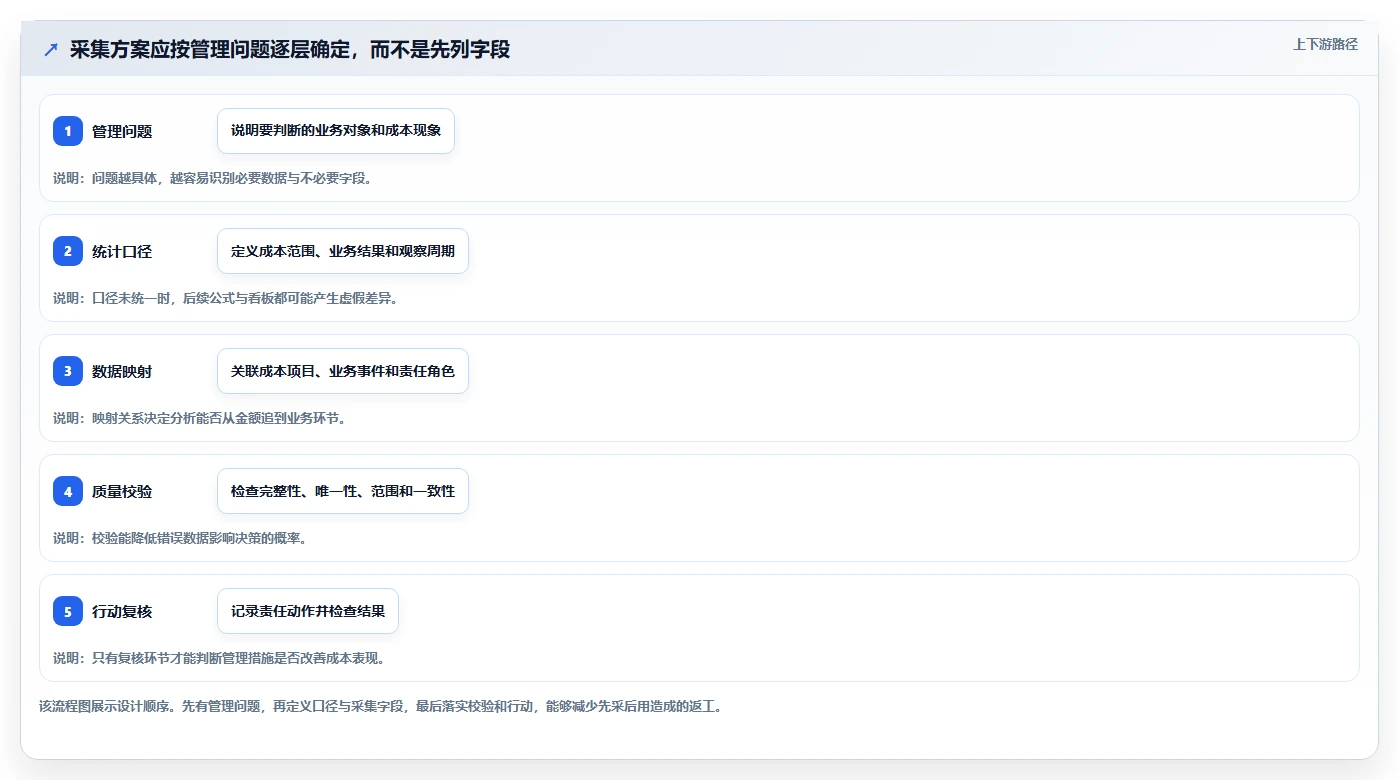Click note 只有复核环节才能判断管理措施
Image resolution: width=1399 pixels, height=780 pixels.
(219, 658)
